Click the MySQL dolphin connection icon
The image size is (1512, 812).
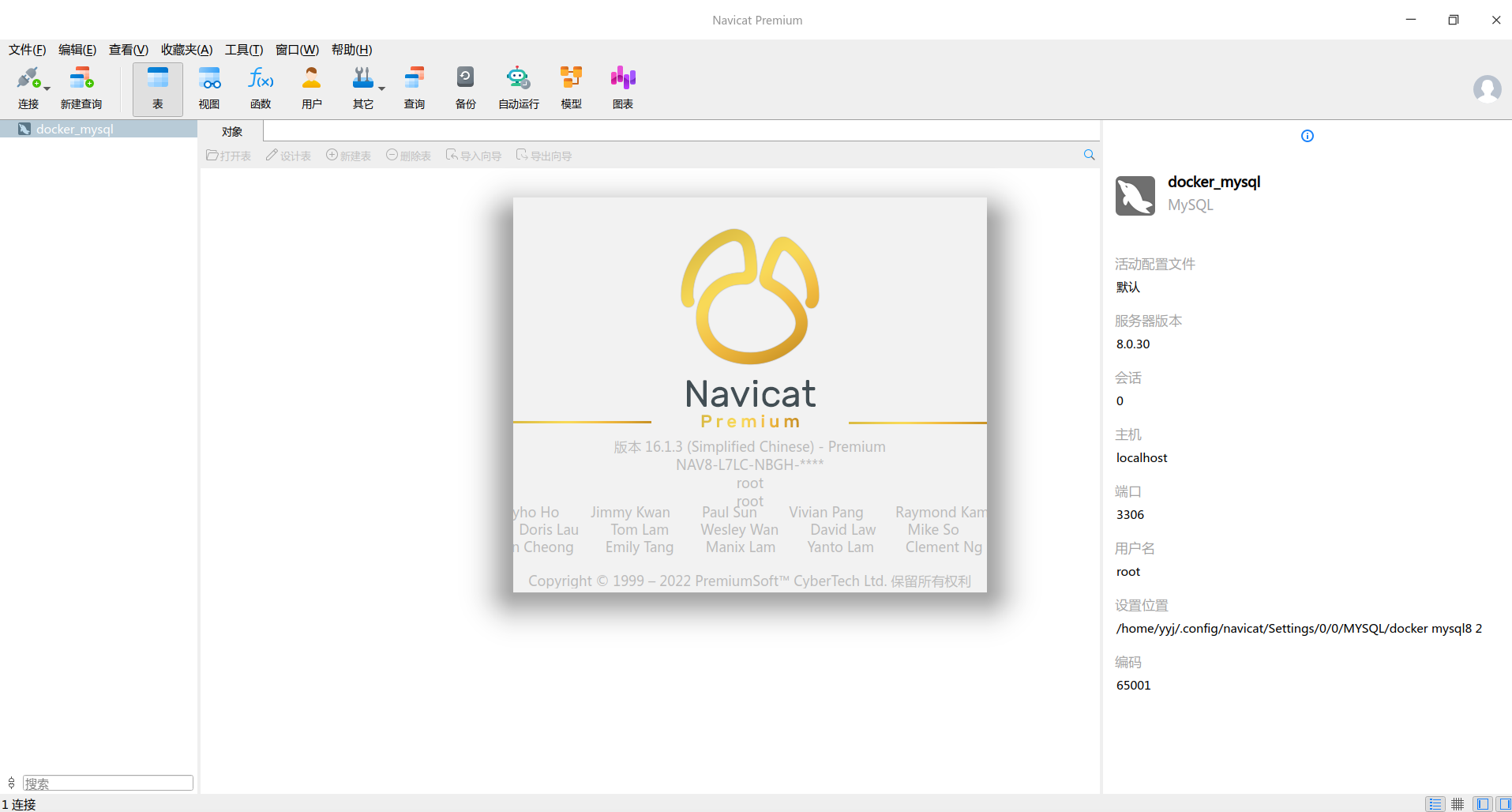(x=1135, y=196)
